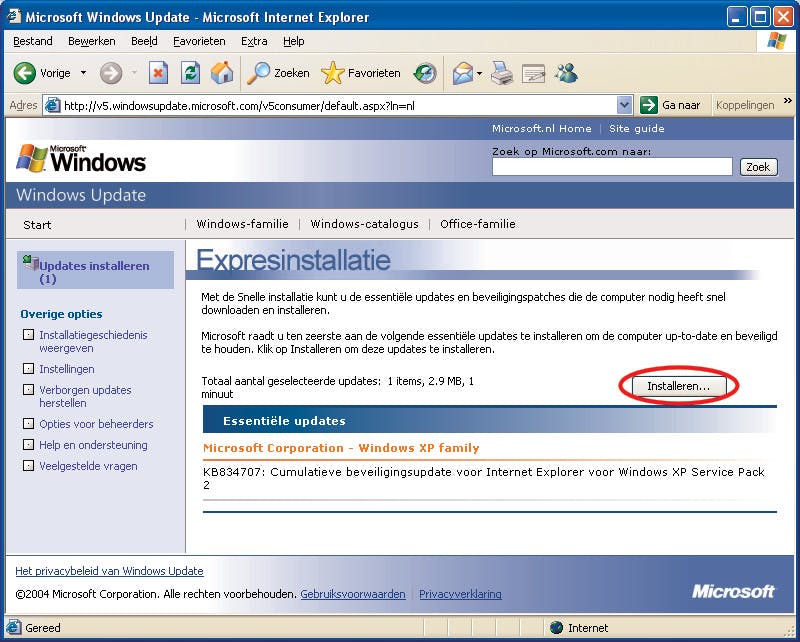Click the Installeren... button

[x=679, y=386]
